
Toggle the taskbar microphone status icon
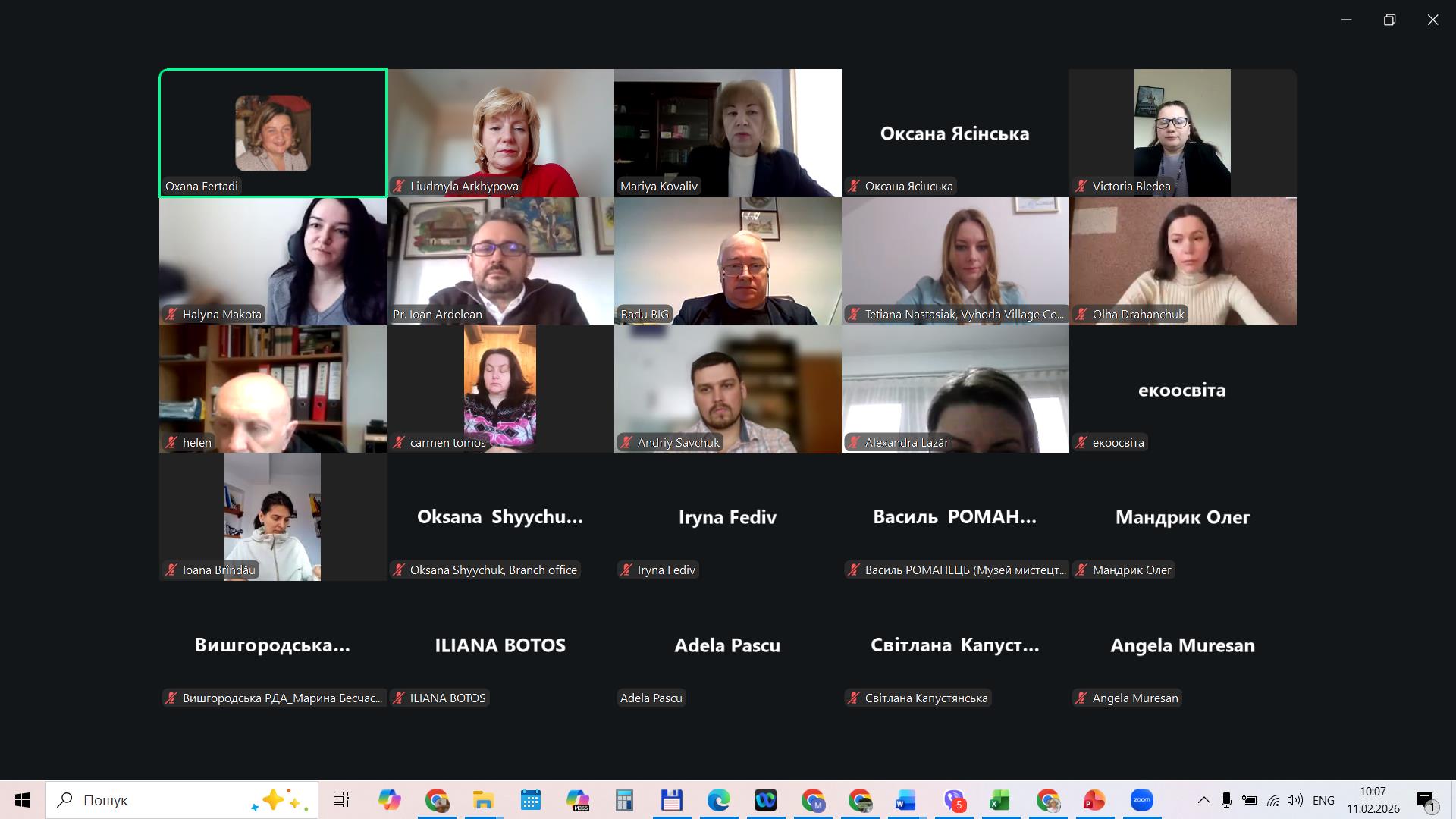point(1226,800)
